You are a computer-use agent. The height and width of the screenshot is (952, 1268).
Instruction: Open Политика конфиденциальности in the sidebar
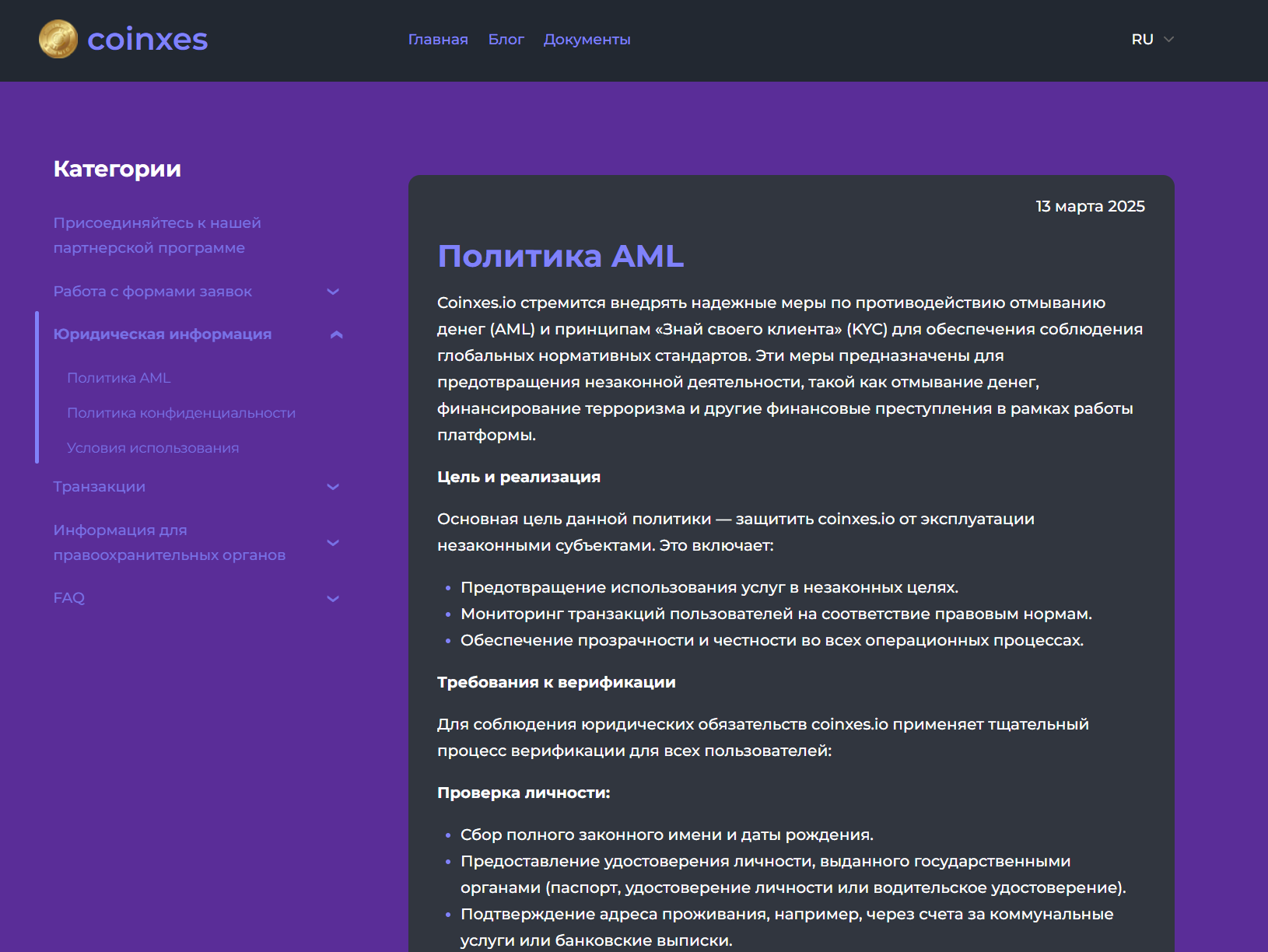click(181, 413)
